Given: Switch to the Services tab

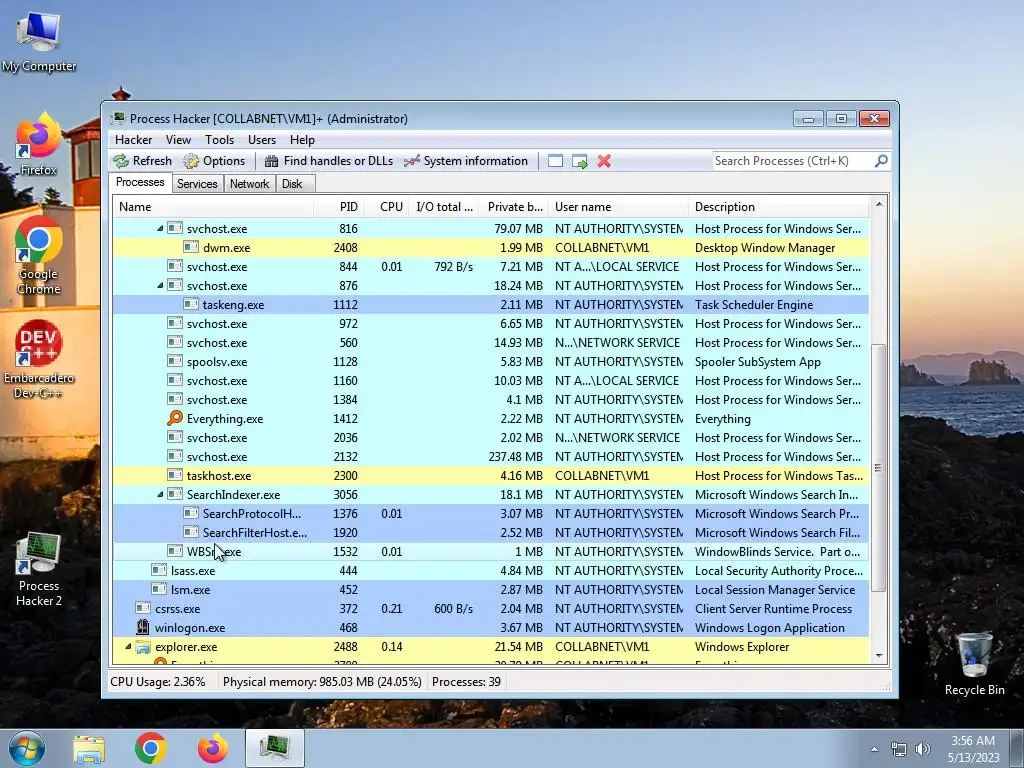Looking at the screenshot, I should pos(197,184).
